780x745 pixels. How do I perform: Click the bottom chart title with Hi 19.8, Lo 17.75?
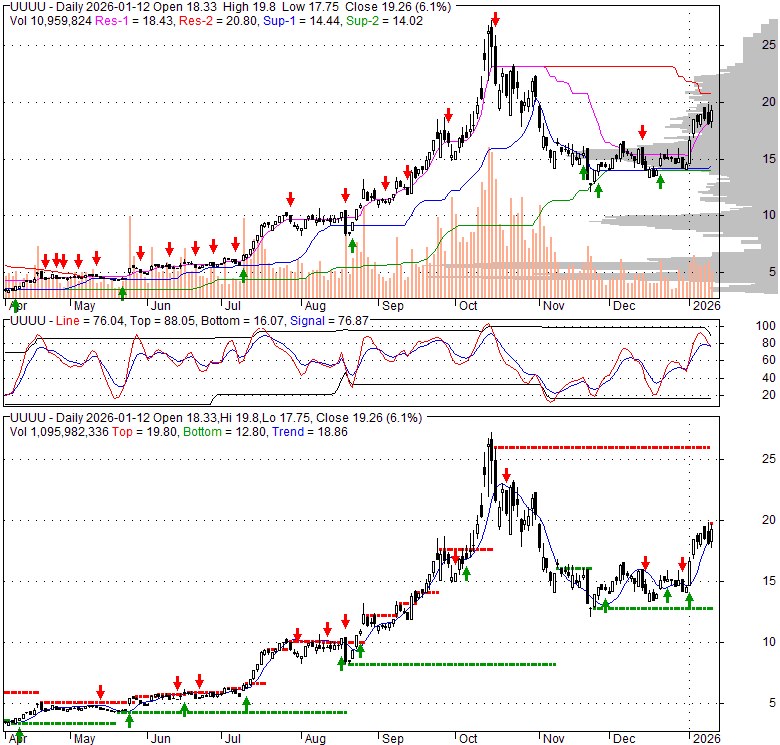tap(215, 418)
